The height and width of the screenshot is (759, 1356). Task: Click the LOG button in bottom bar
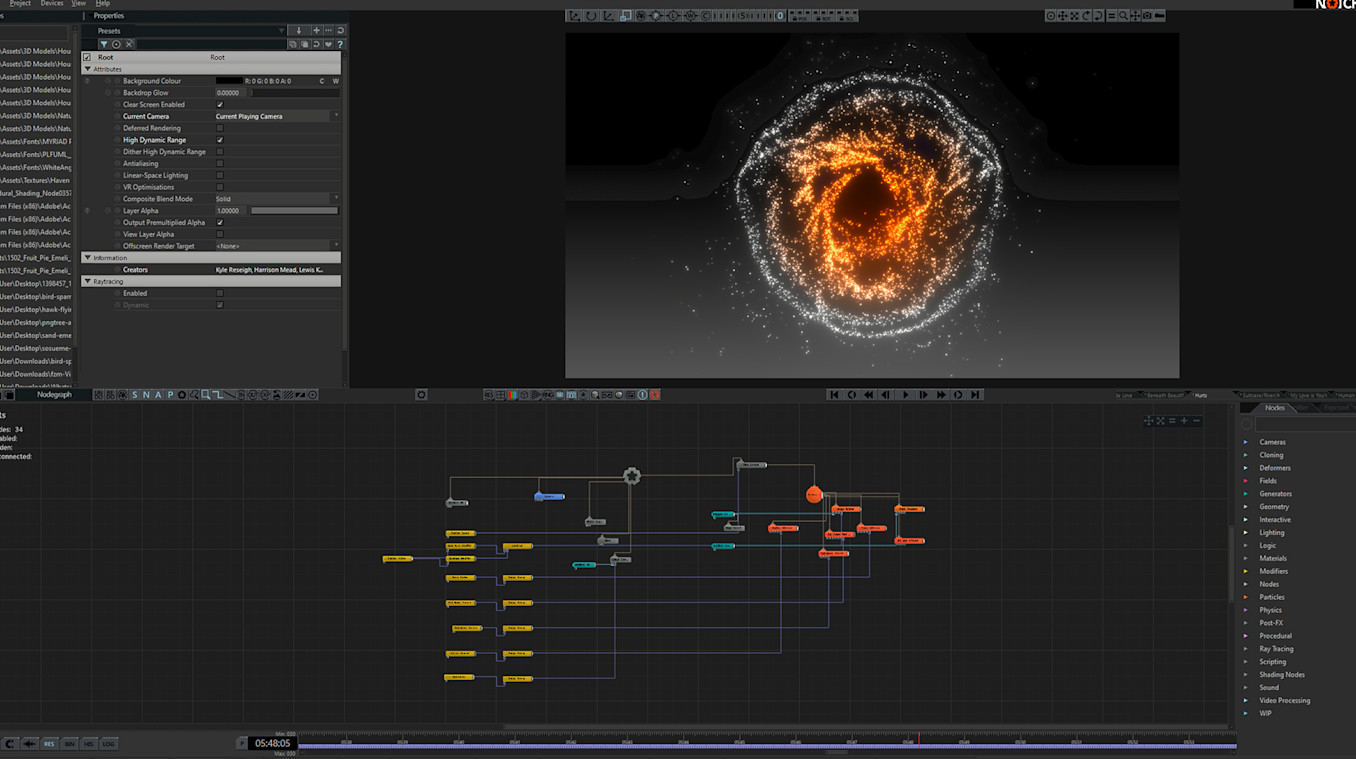(108, 744)
